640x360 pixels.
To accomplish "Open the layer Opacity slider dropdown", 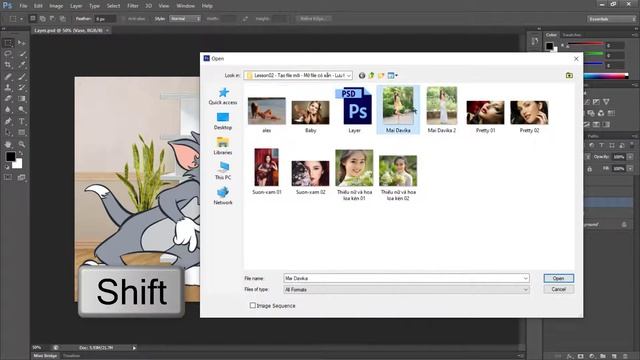I will 630,157.
